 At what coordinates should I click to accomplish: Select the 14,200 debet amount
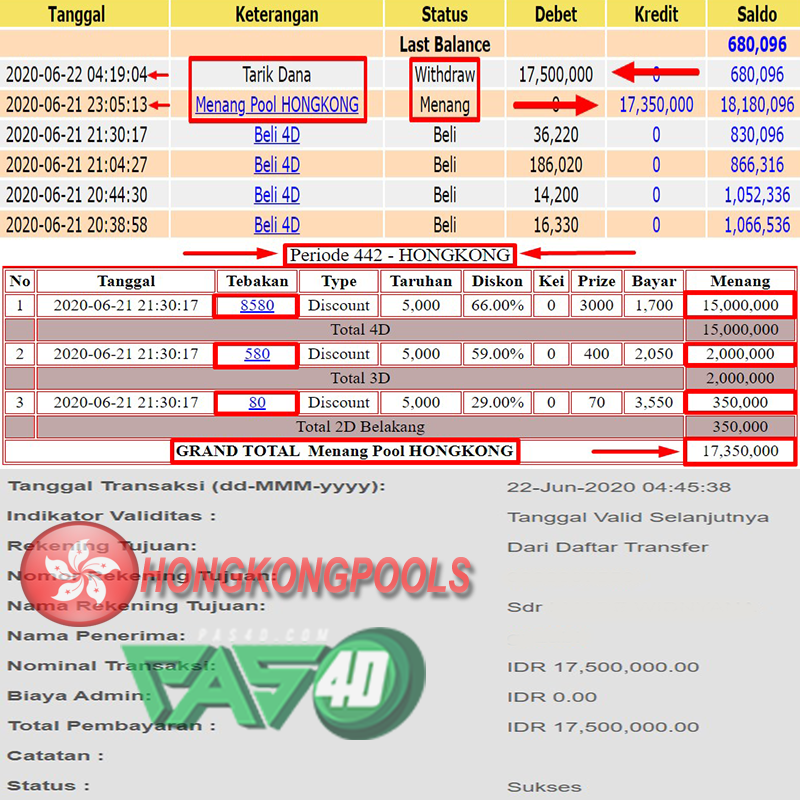[x=556, y=195]
